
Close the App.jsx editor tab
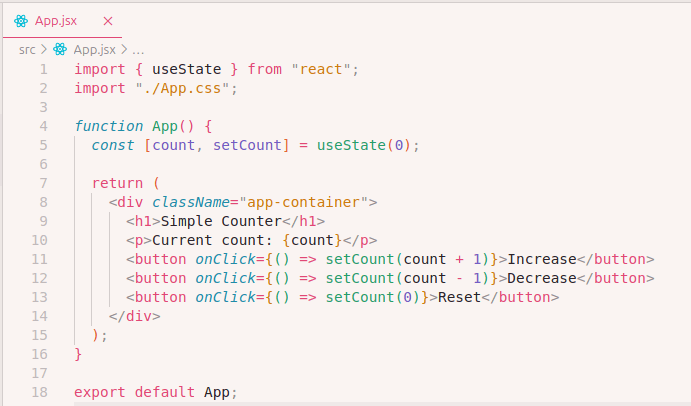click(108, 20)
